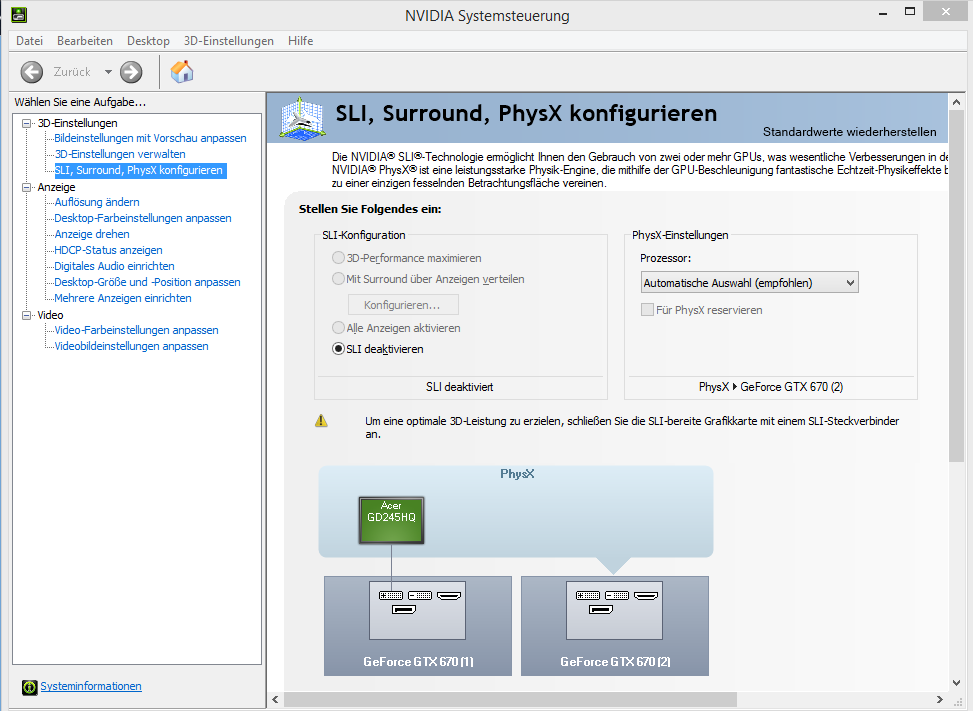Viewport: 973px width, 711px height.
Task: Select the Acer GD245HQ monitor icon
Action: click(392, 520)
